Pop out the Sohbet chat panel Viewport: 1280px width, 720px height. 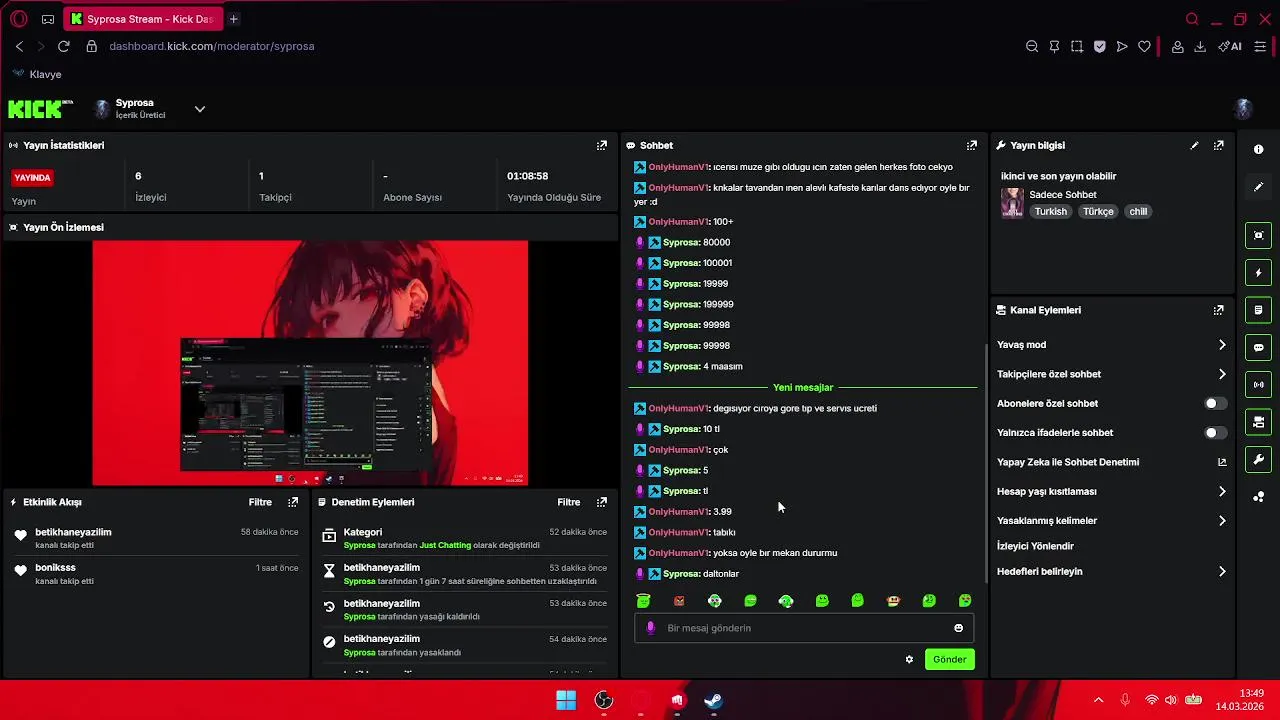[971, 145]
